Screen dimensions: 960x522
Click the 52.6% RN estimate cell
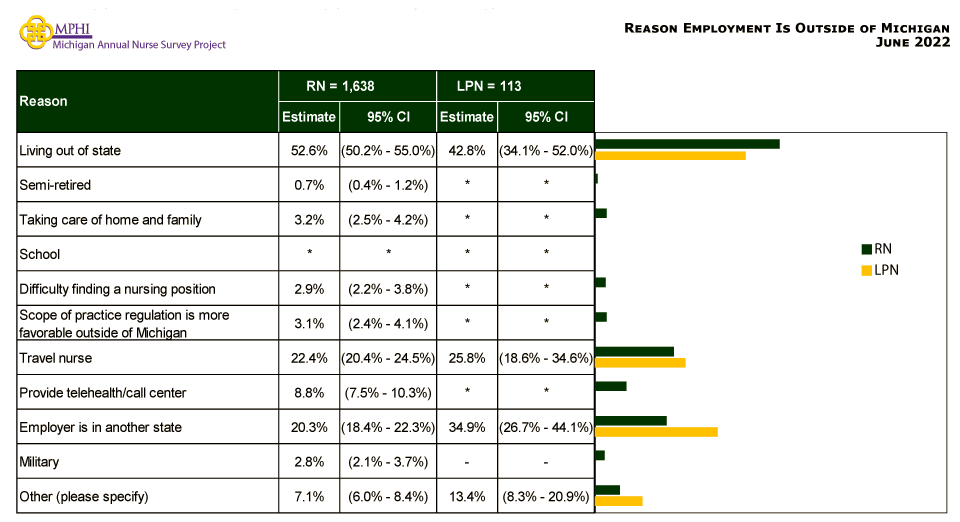point(309,151)
